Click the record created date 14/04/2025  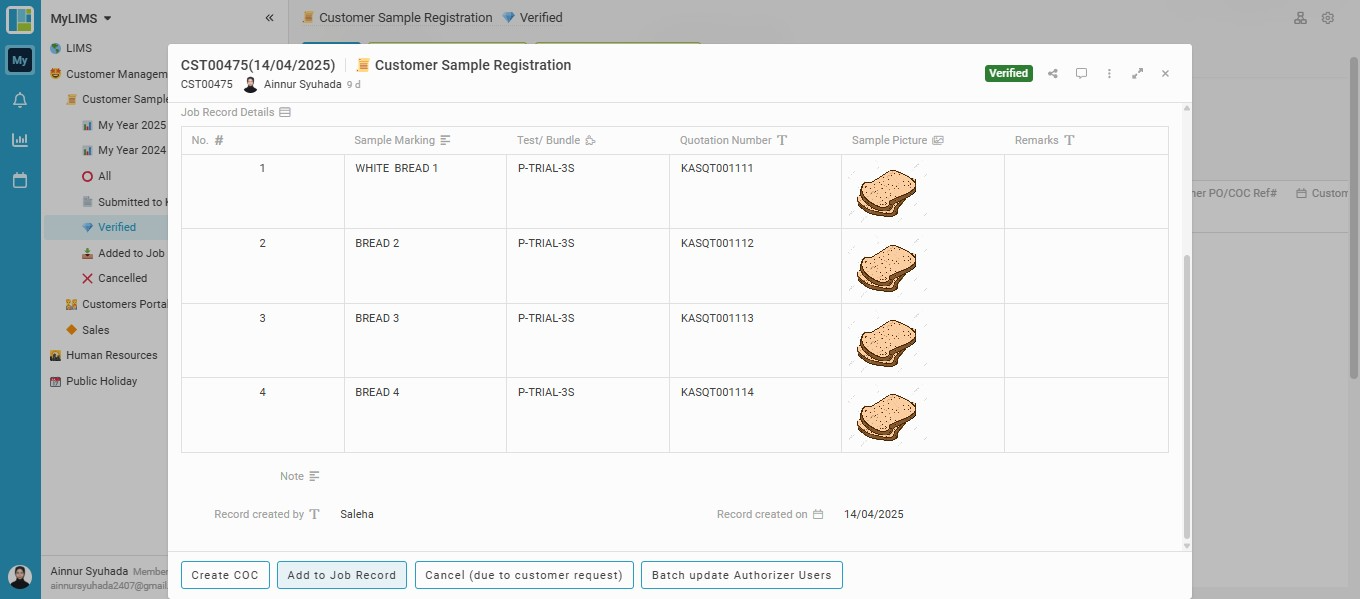874,514
